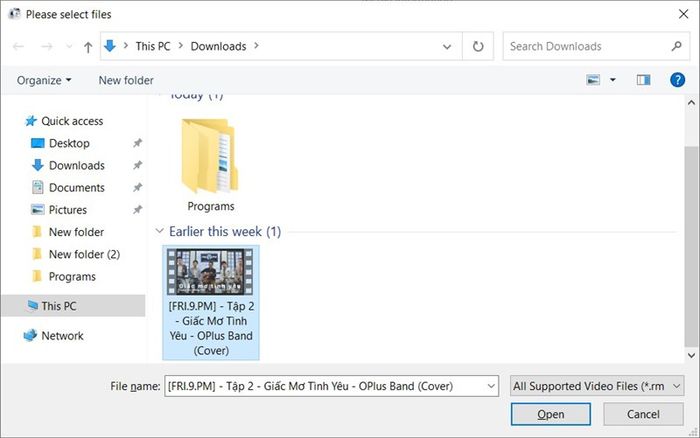
Task: Click the Programs folder label
Action: [x=211, y=206]
